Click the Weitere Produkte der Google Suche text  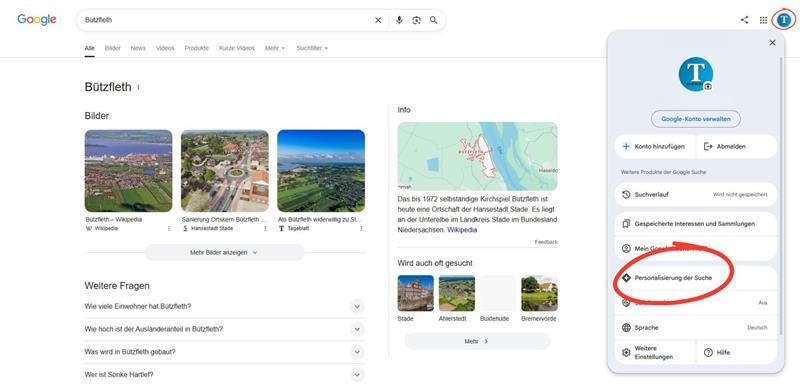[x=663, y=172]
